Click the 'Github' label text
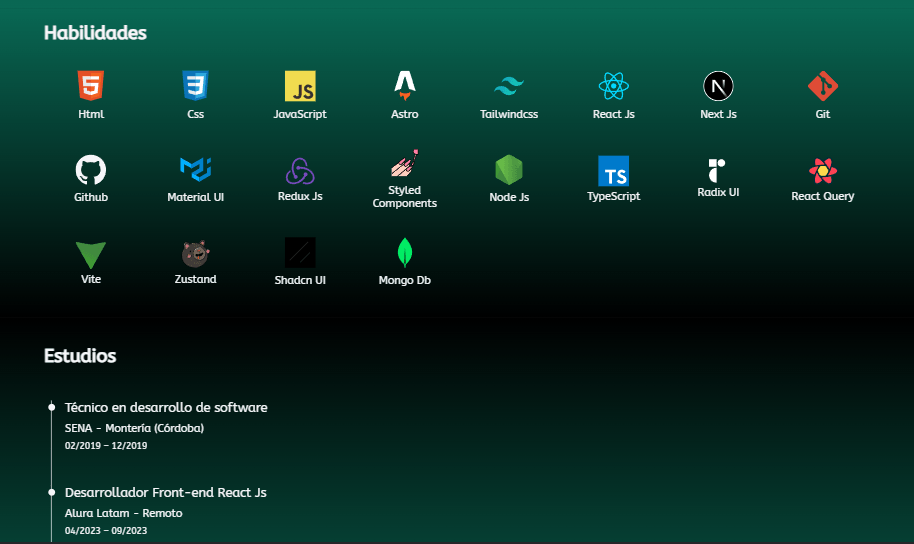Image resolution: width=914 pixels, height=544 pixels. point(91,197)
